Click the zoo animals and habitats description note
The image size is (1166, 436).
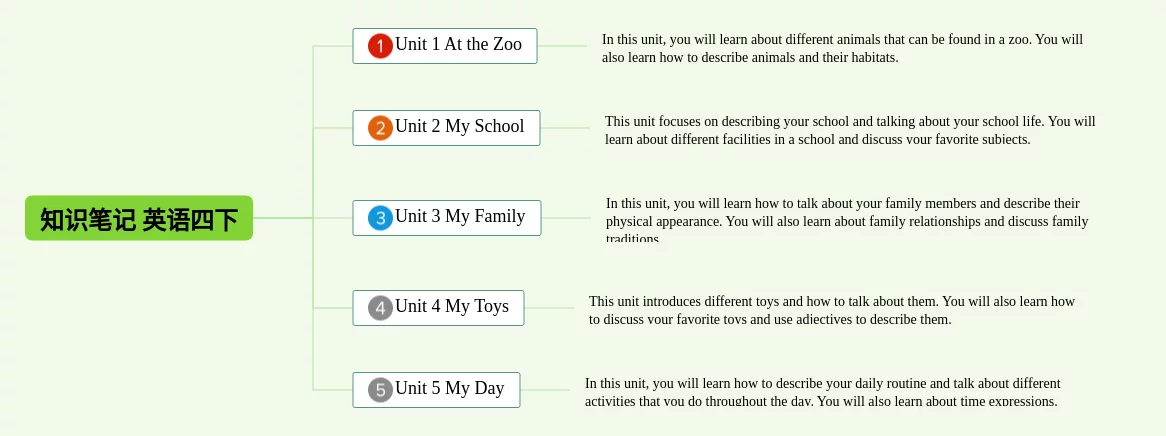click(x=842, y=48)
